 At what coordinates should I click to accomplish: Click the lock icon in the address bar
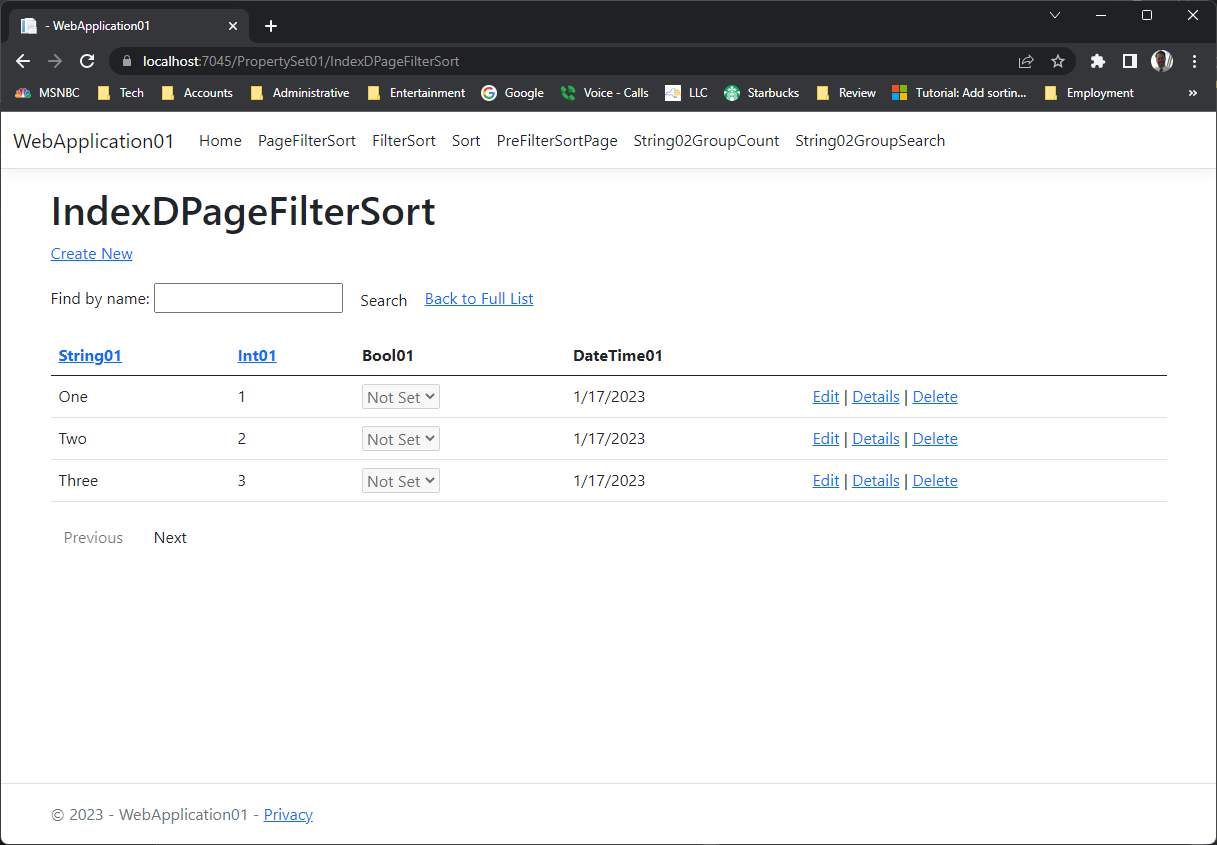click(x=126, y=61)
